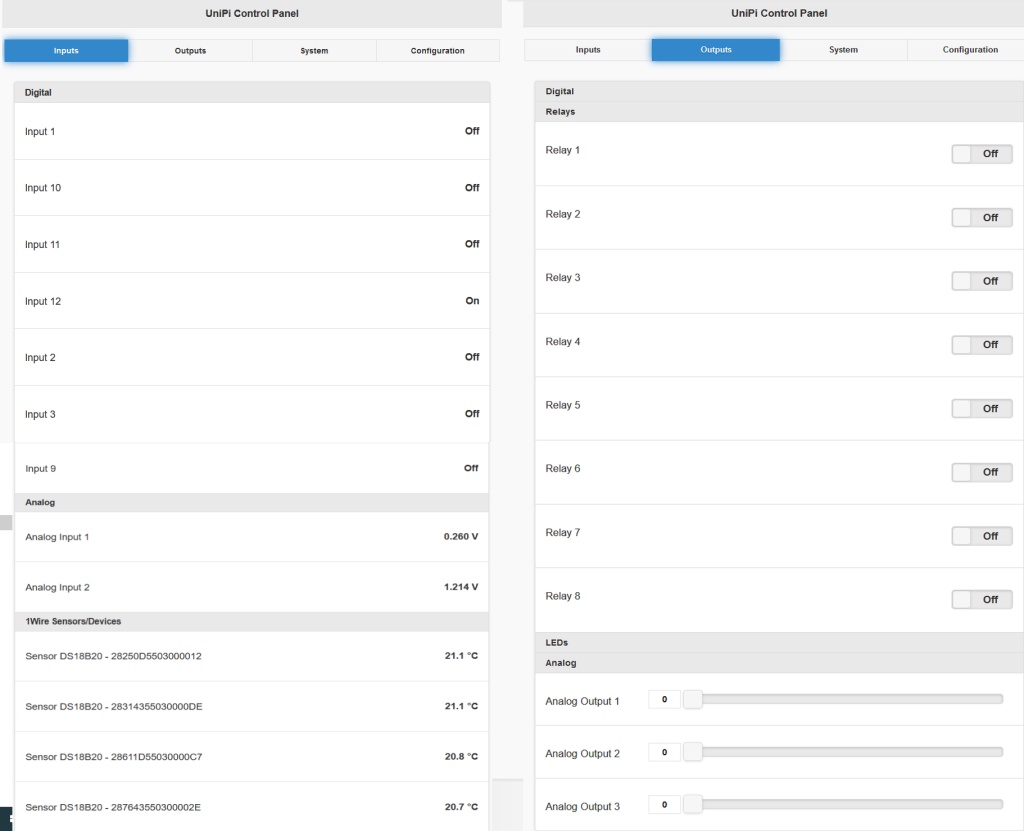
Task: Open System tab in left panel
Action: click(x=314, y=50)
